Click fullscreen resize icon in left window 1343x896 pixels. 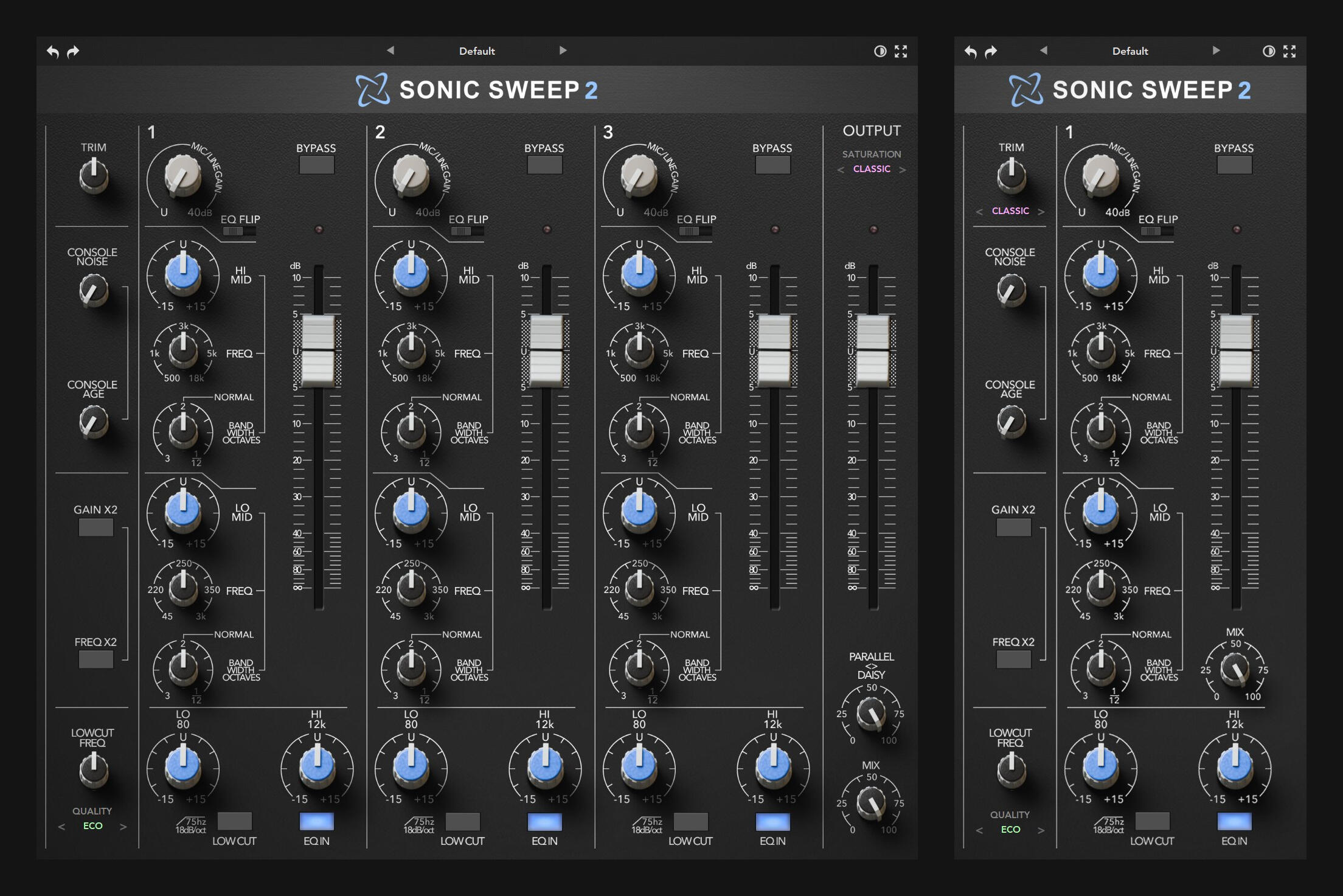pyautogui.click(x=901, y=51)
